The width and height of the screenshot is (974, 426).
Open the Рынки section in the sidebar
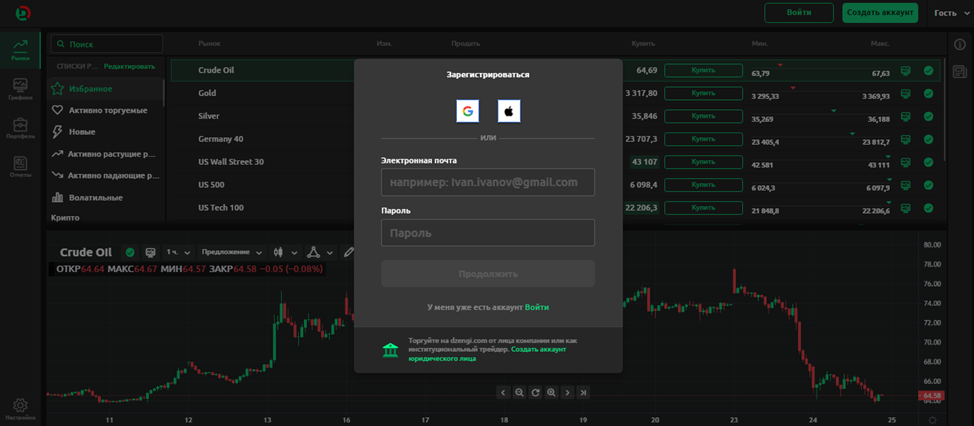[20, 50]
